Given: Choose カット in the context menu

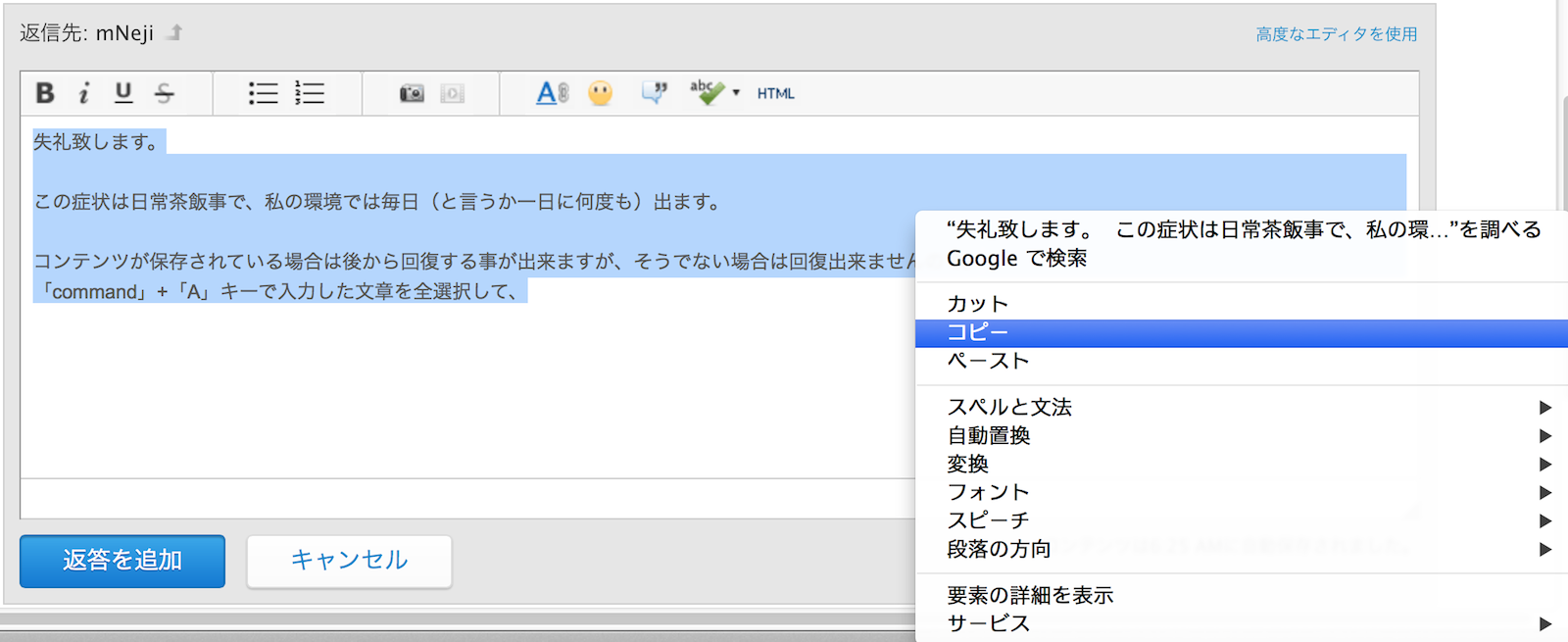Looking at the screenshot, I should coord(1241,304).
